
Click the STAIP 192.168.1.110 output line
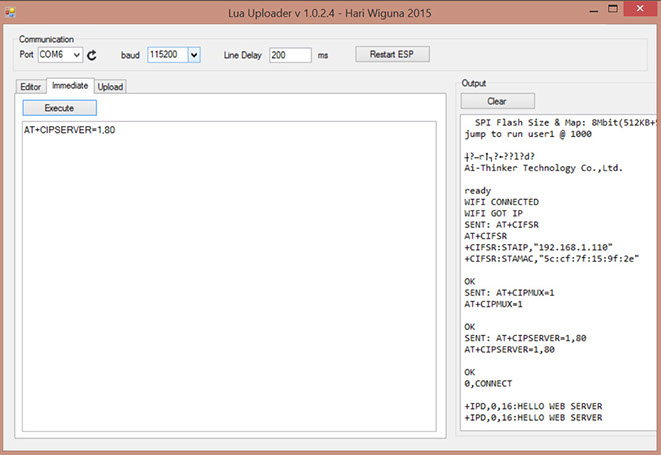pos(538,247)
